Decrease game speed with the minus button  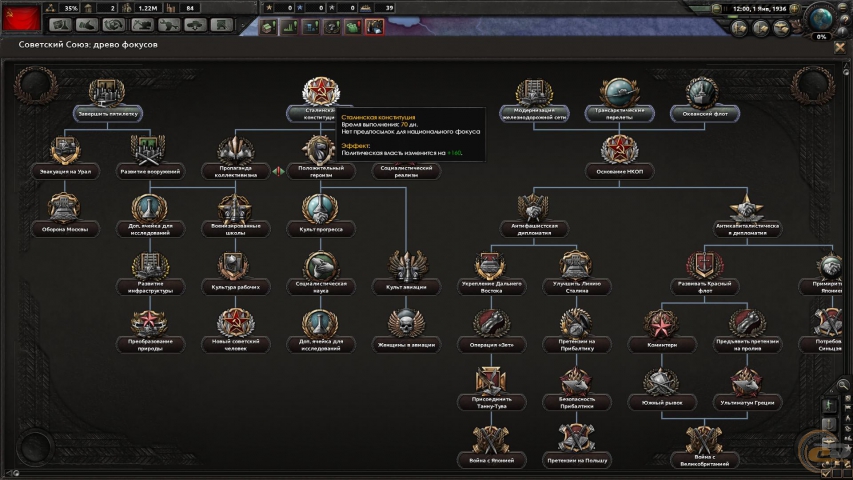[717, 9]
